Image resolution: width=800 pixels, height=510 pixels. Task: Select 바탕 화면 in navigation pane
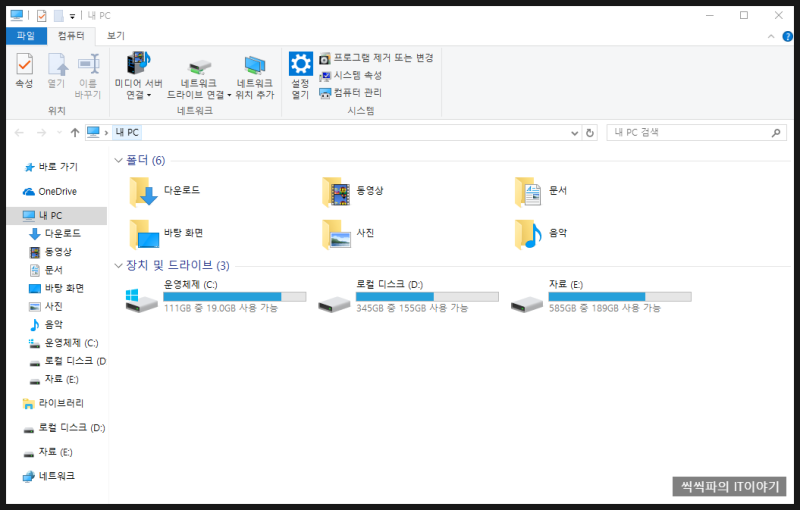coord(57,289)
